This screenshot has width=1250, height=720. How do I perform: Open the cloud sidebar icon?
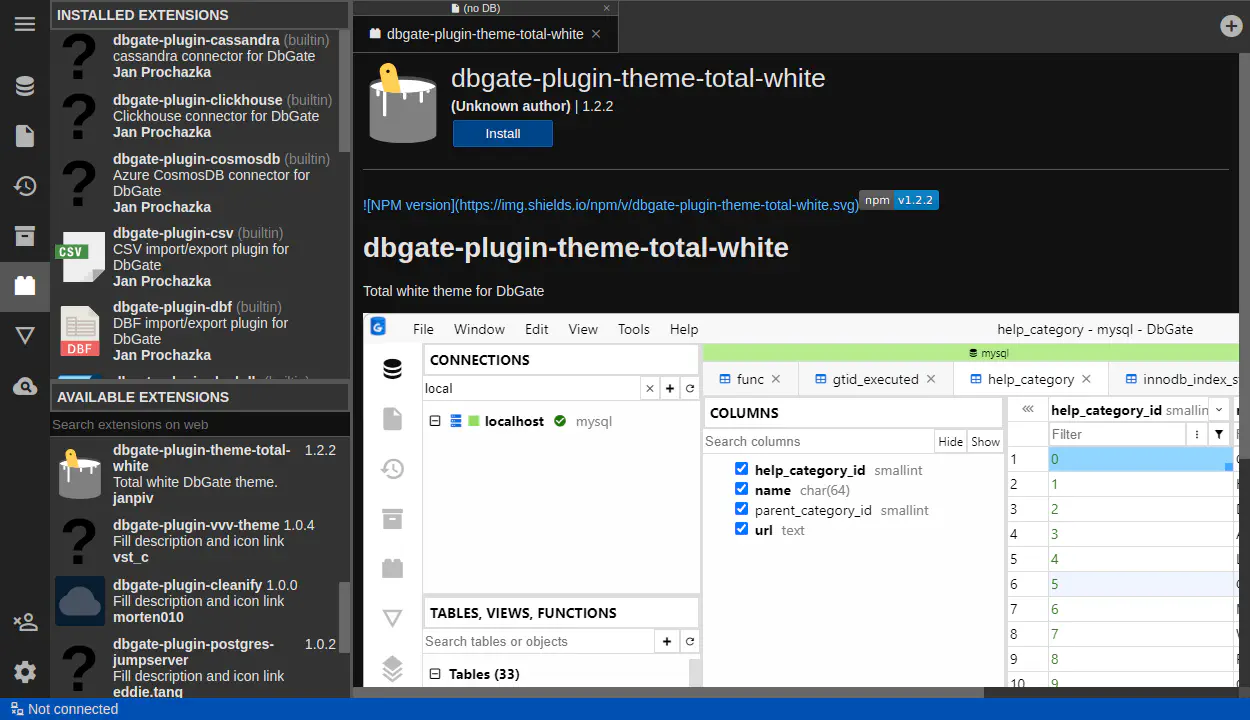click(25, 386)
